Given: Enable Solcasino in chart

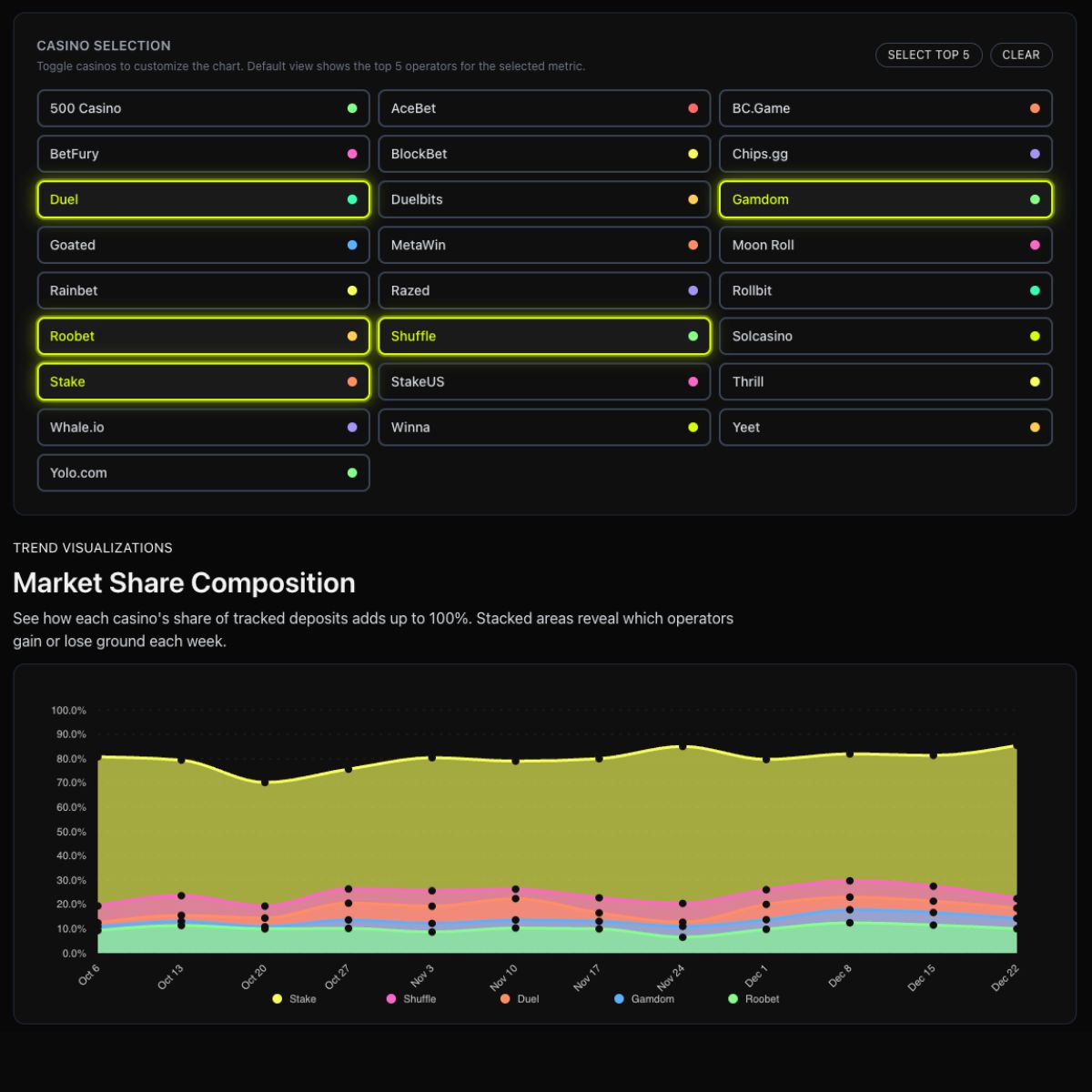Looking at the screenshot, I should pos(885,336).
